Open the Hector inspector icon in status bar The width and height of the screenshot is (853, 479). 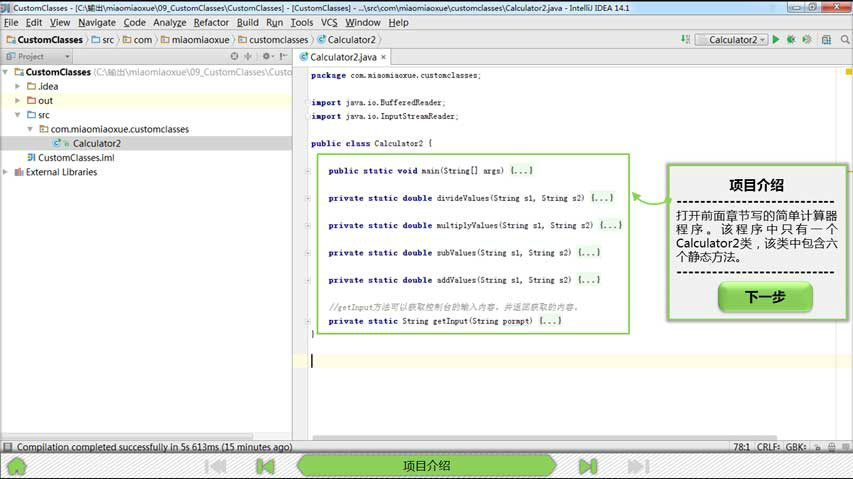(832, 447)
